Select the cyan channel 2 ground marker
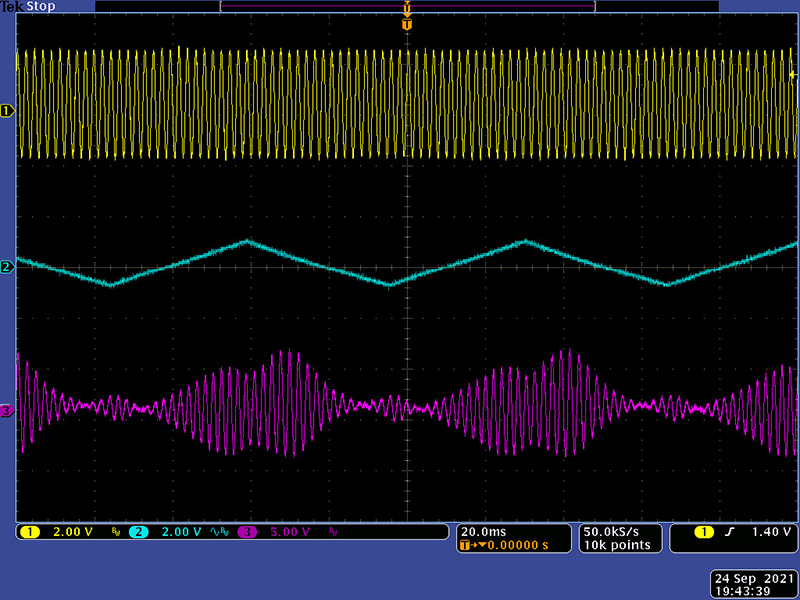Image resolution: width=800 pixels, height=600 pixels. [7, 267]
